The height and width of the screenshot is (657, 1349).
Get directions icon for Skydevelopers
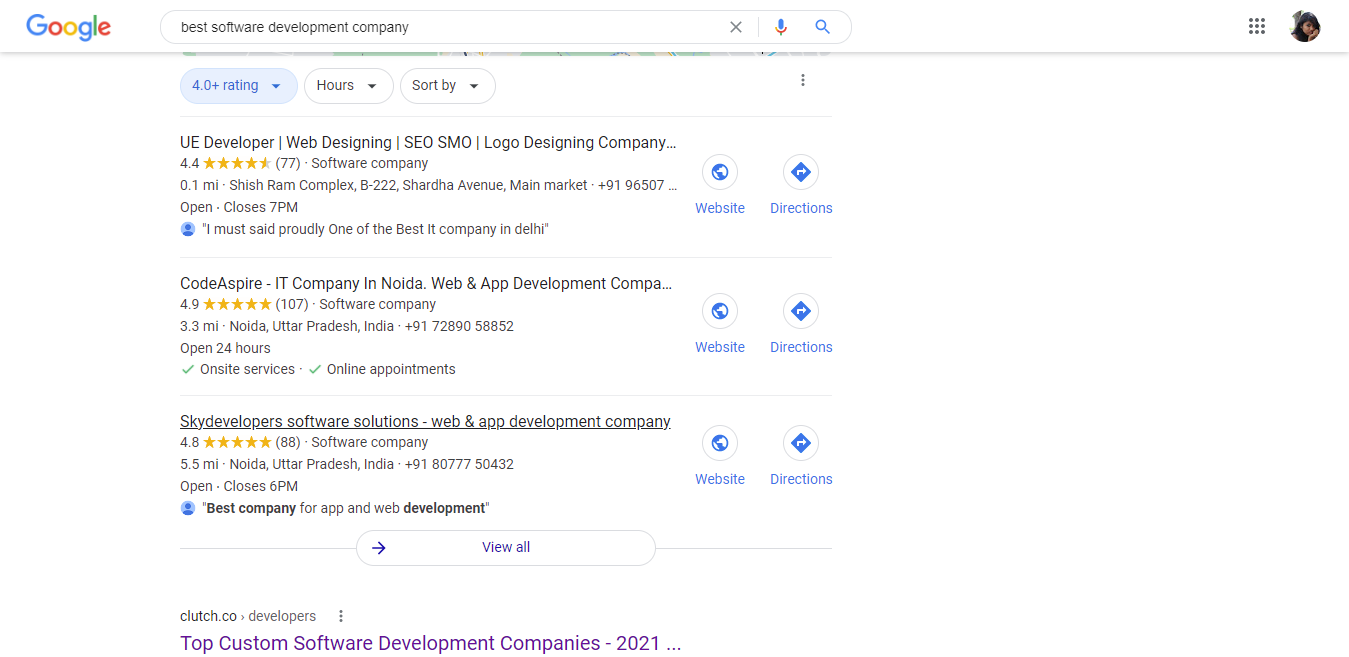point(800,443)
